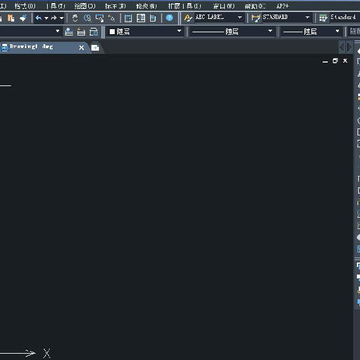Select the Match Properties brush icon
360x360 pixels.
tap(23, 18)
